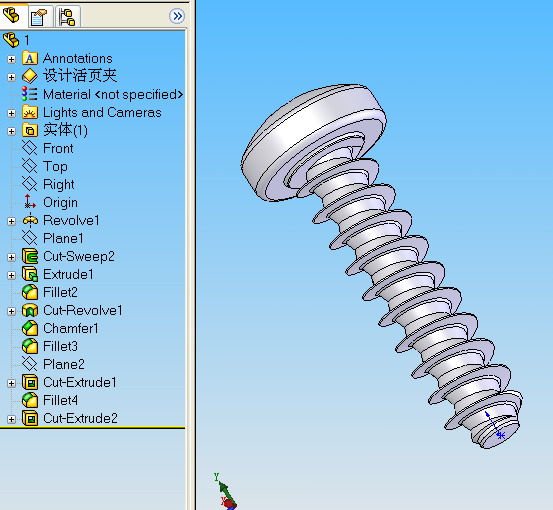Select the Cut-Extrude1 label
This screenshot has height=510, width=553.
(x=80, y=382)
